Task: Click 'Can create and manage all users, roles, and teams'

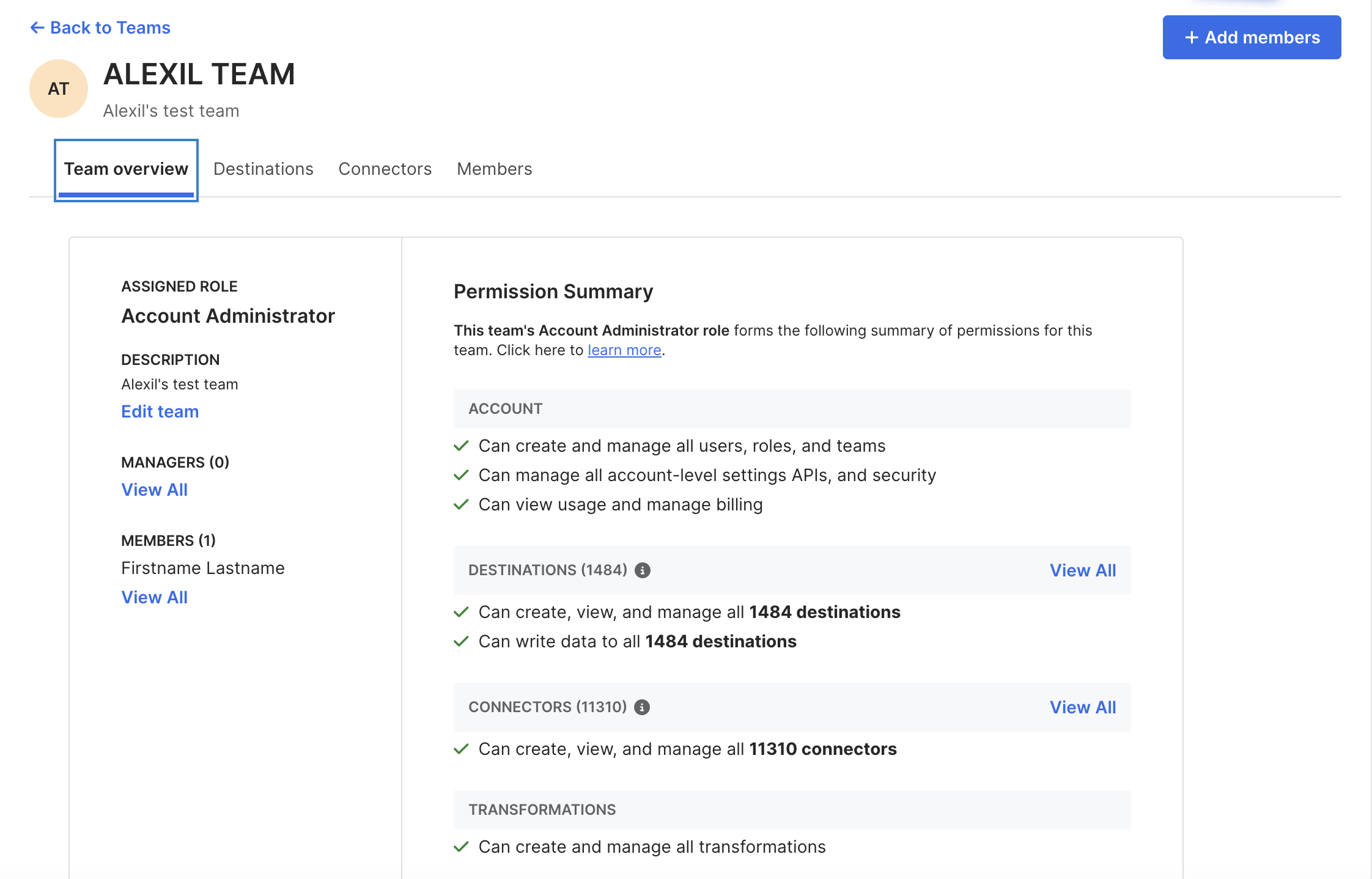Action: tap(682, 446)
